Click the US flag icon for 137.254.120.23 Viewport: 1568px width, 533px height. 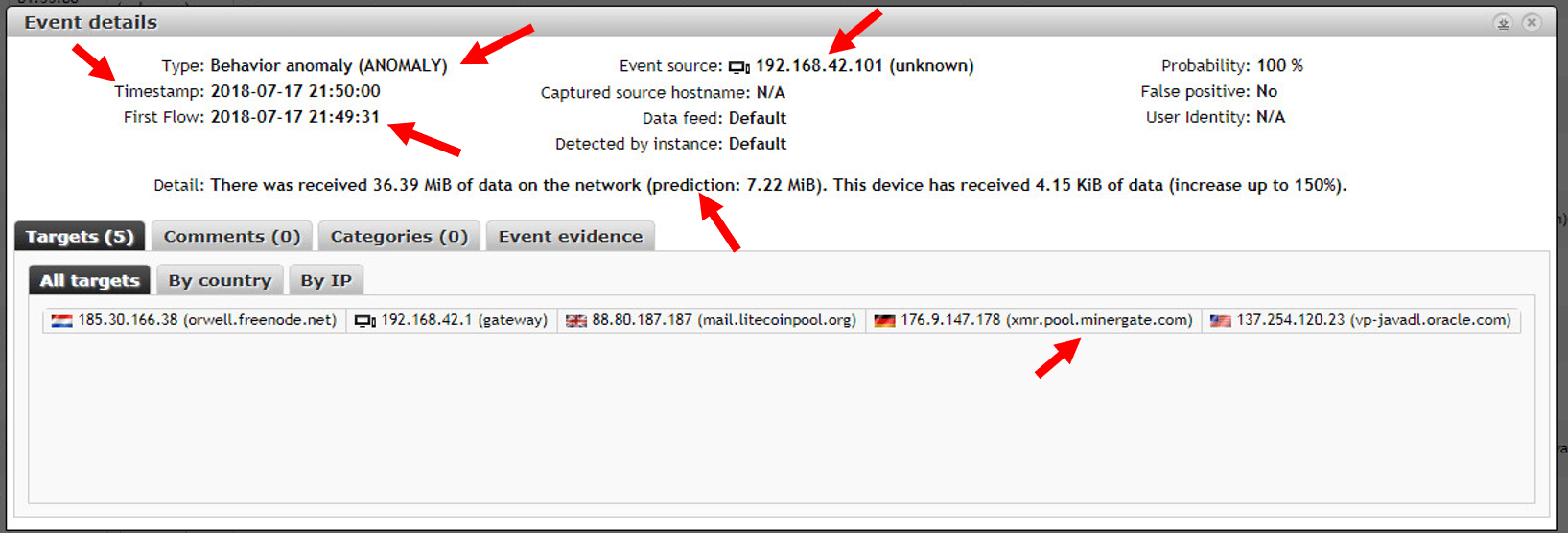[1220, 320]
